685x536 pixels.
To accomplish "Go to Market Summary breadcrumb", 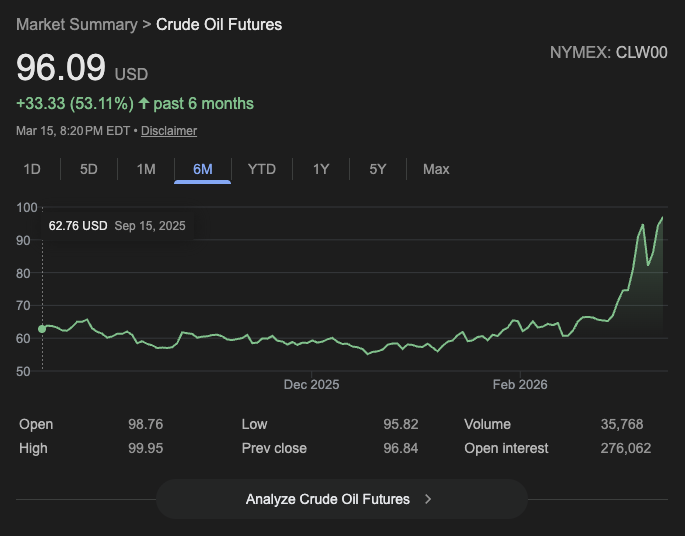I will [77, 24].
